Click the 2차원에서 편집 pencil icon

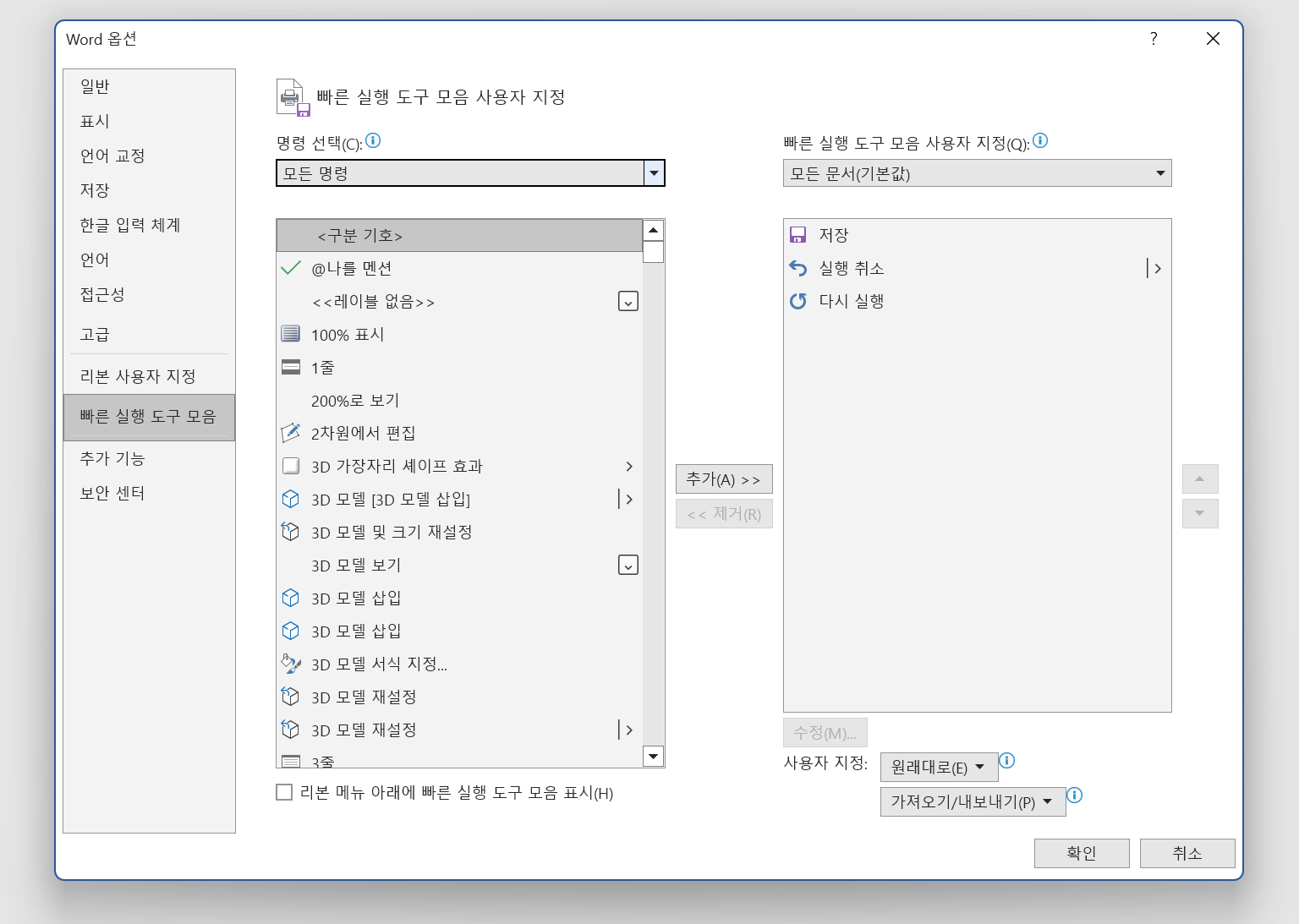click(290, 433)
